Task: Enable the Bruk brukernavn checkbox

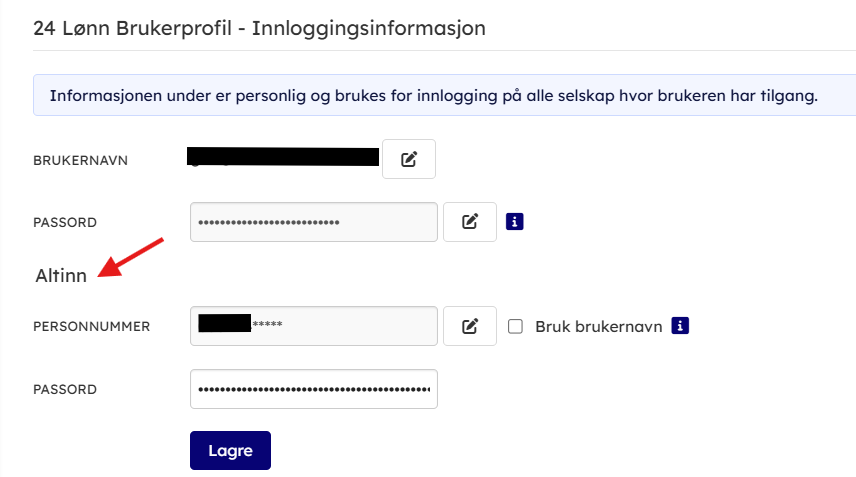Action: point(516,326)
